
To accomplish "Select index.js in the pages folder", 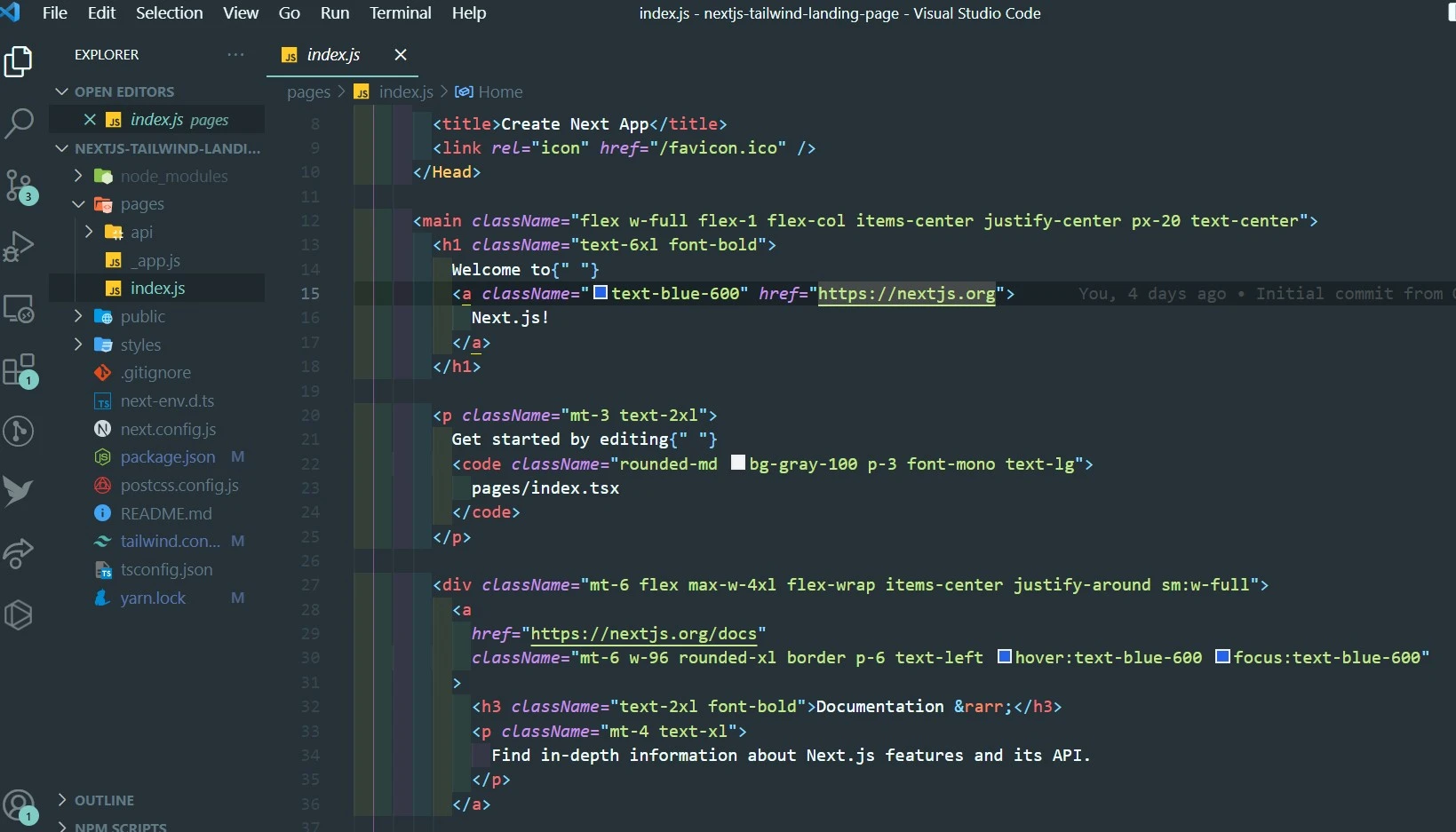I will click(156, 289).
